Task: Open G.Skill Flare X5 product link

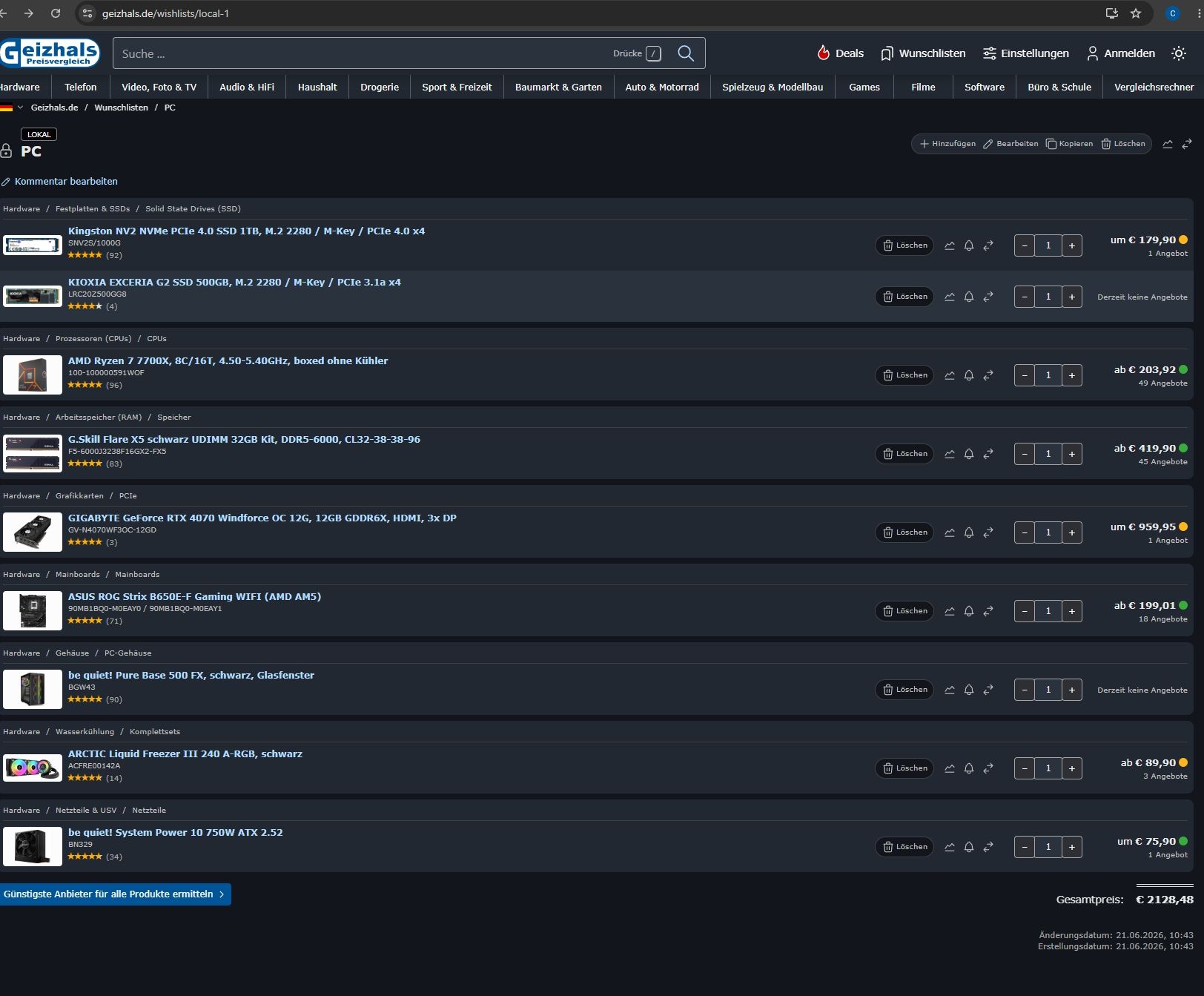Action: [x=244, y=440]
